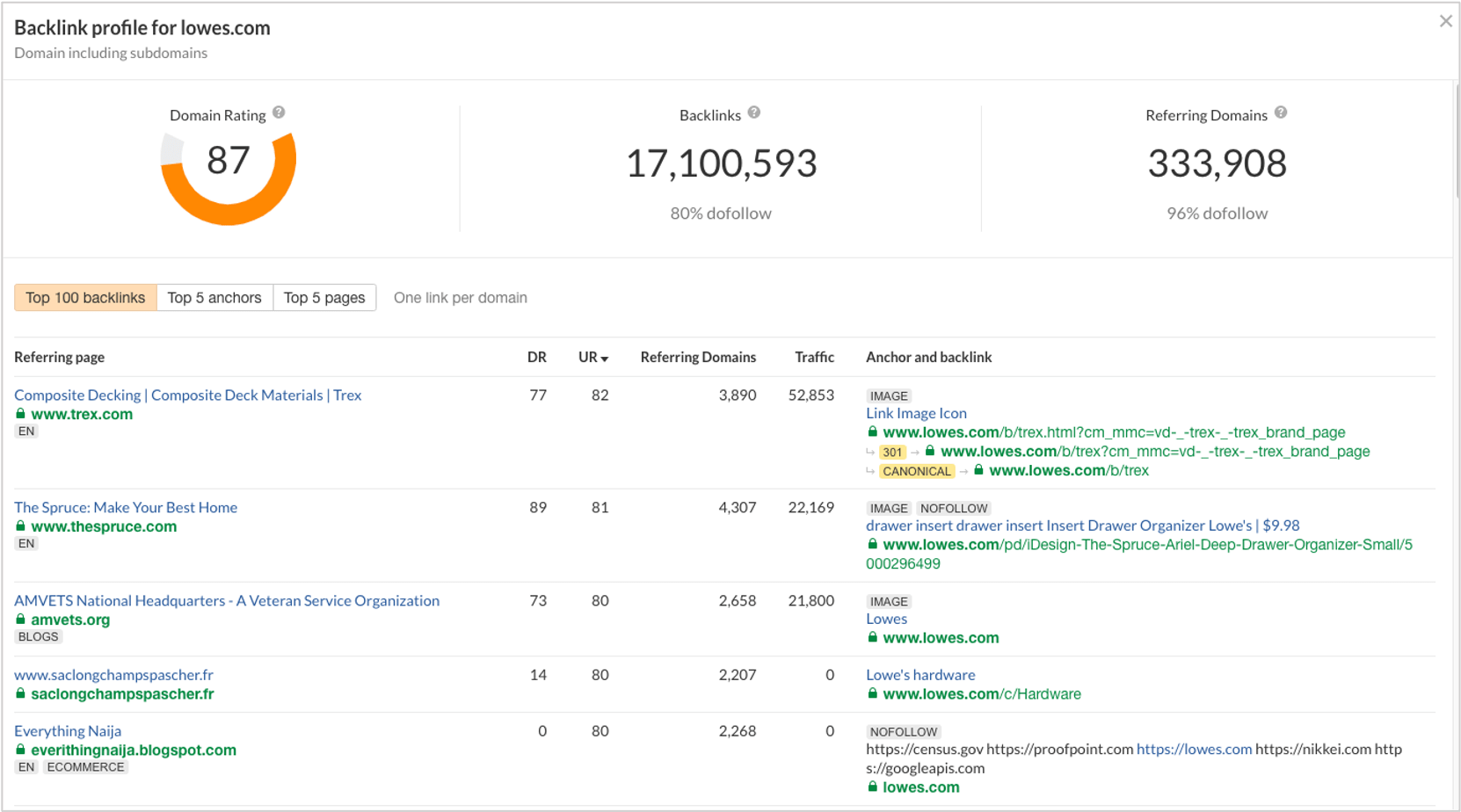
Task: Click the www.trex.com domain link
Action: (x=82, y=414)
